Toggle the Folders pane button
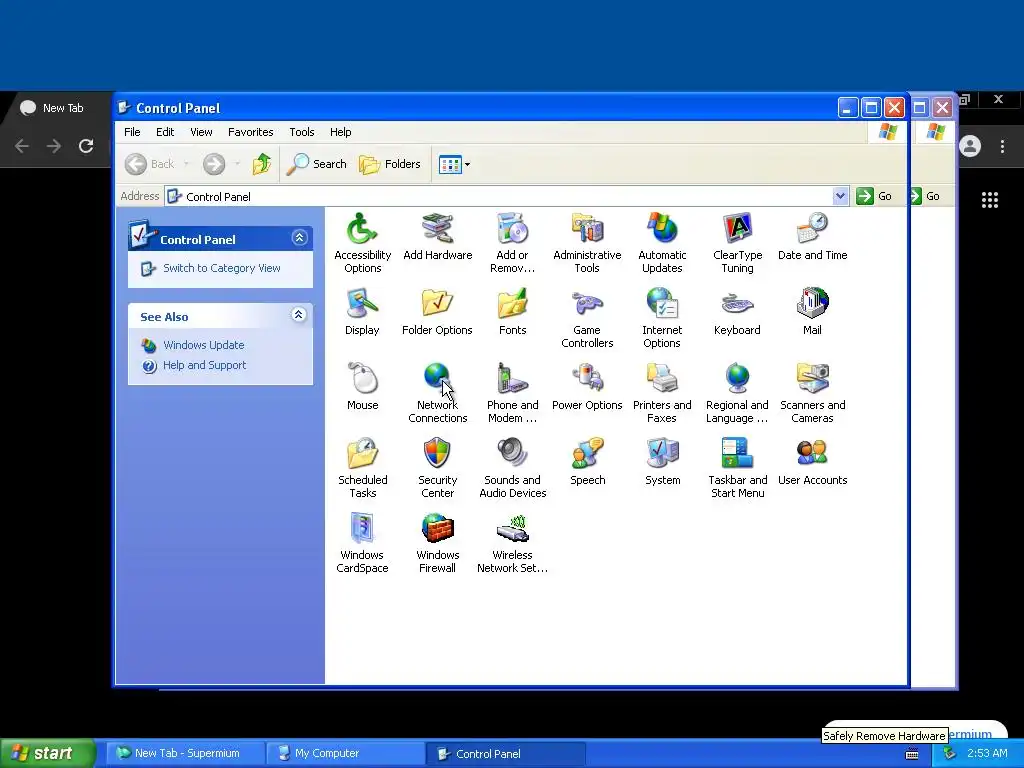 pyautogui.click(x=390, y=164)
